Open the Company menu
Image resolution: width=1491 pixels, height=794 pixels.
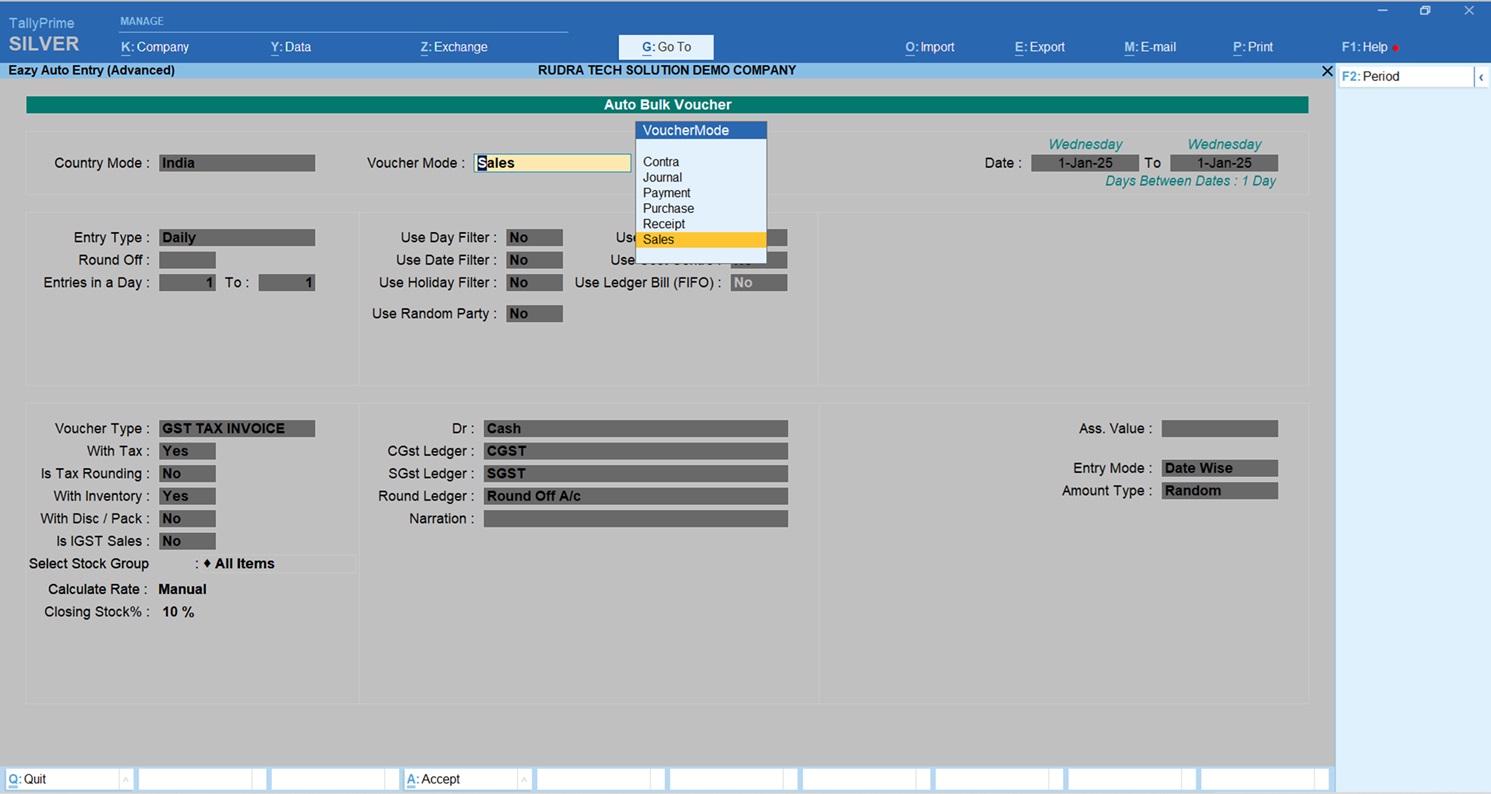155,47
